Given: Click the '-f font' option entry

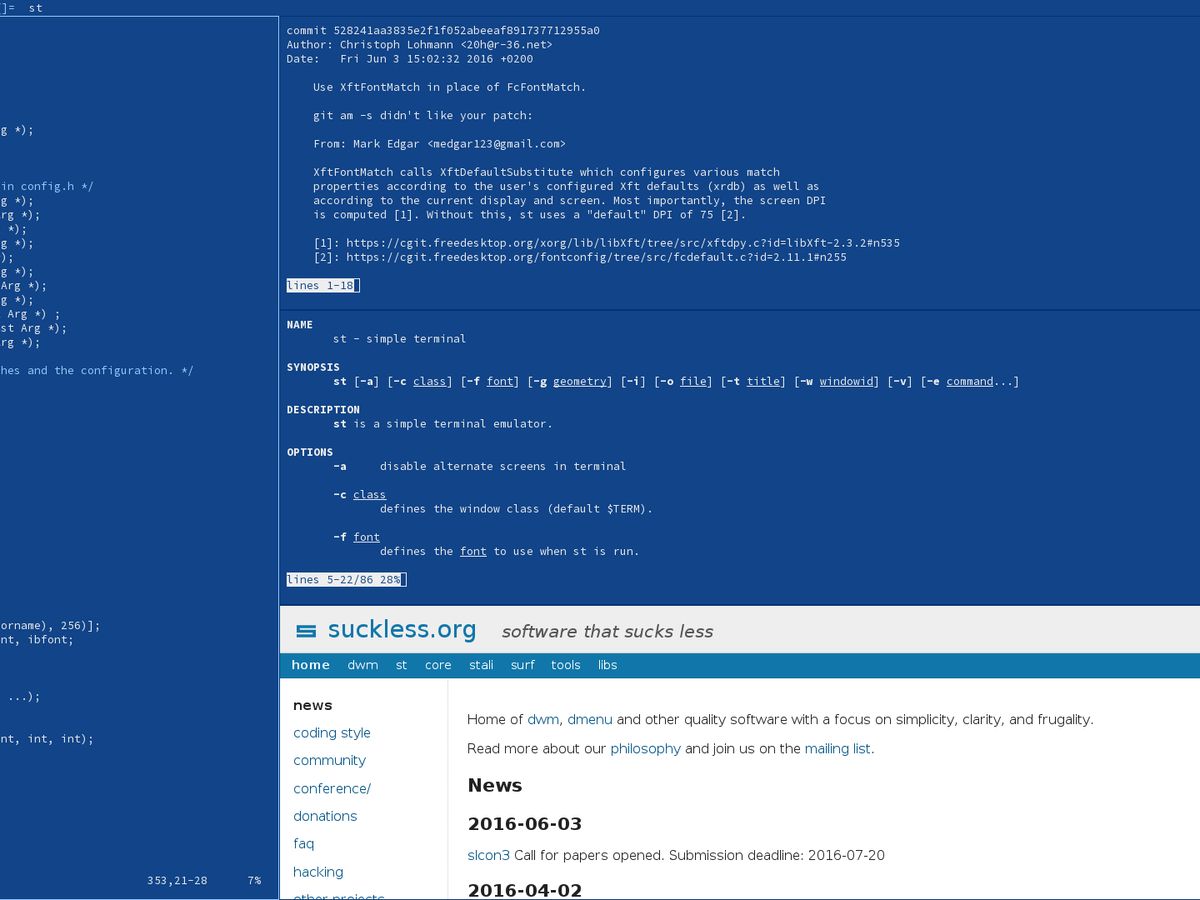Looking at the screenshot, I should point(357,537).
